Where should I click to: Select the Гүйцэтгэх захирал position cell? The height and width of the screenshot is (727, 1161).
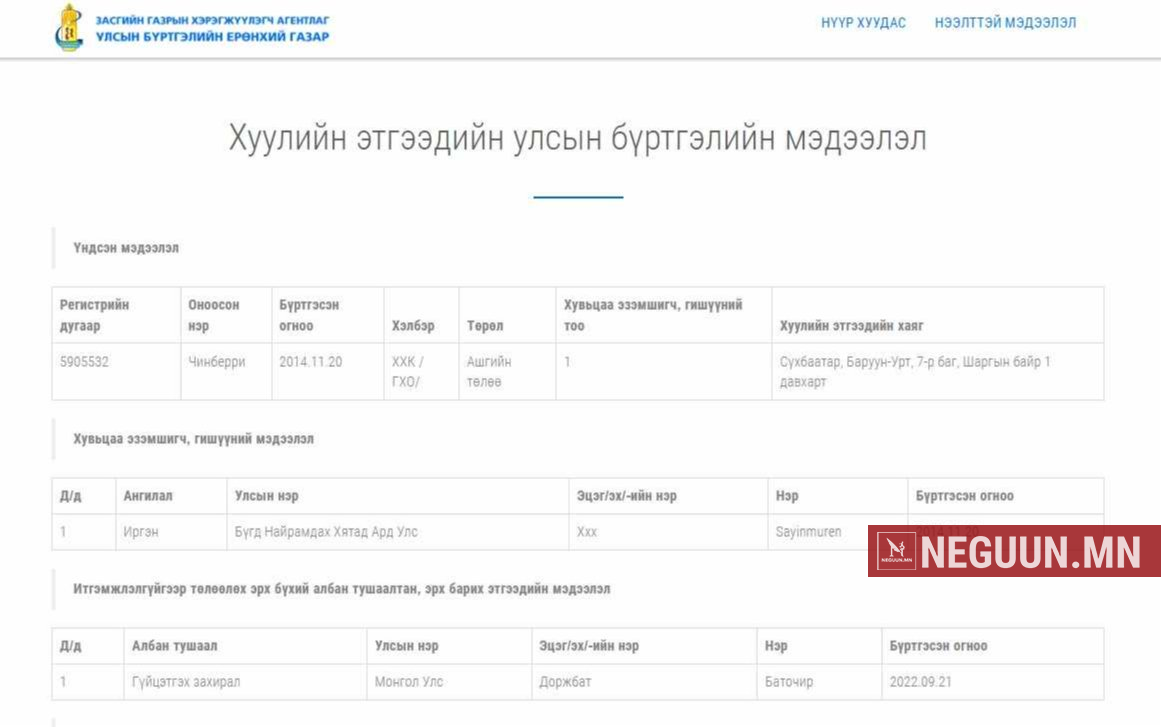186,682
